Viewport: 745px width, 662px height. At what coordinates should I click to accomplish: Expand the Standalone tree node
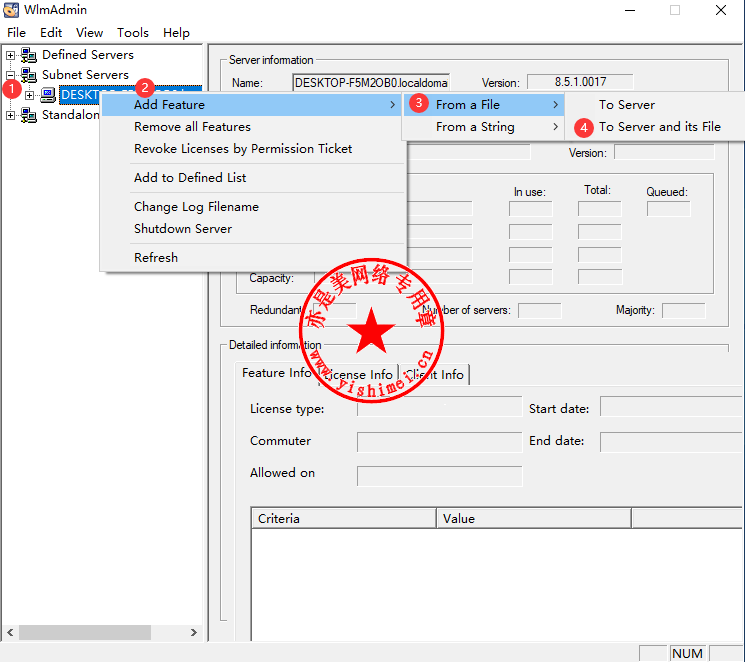coord(10,115)
